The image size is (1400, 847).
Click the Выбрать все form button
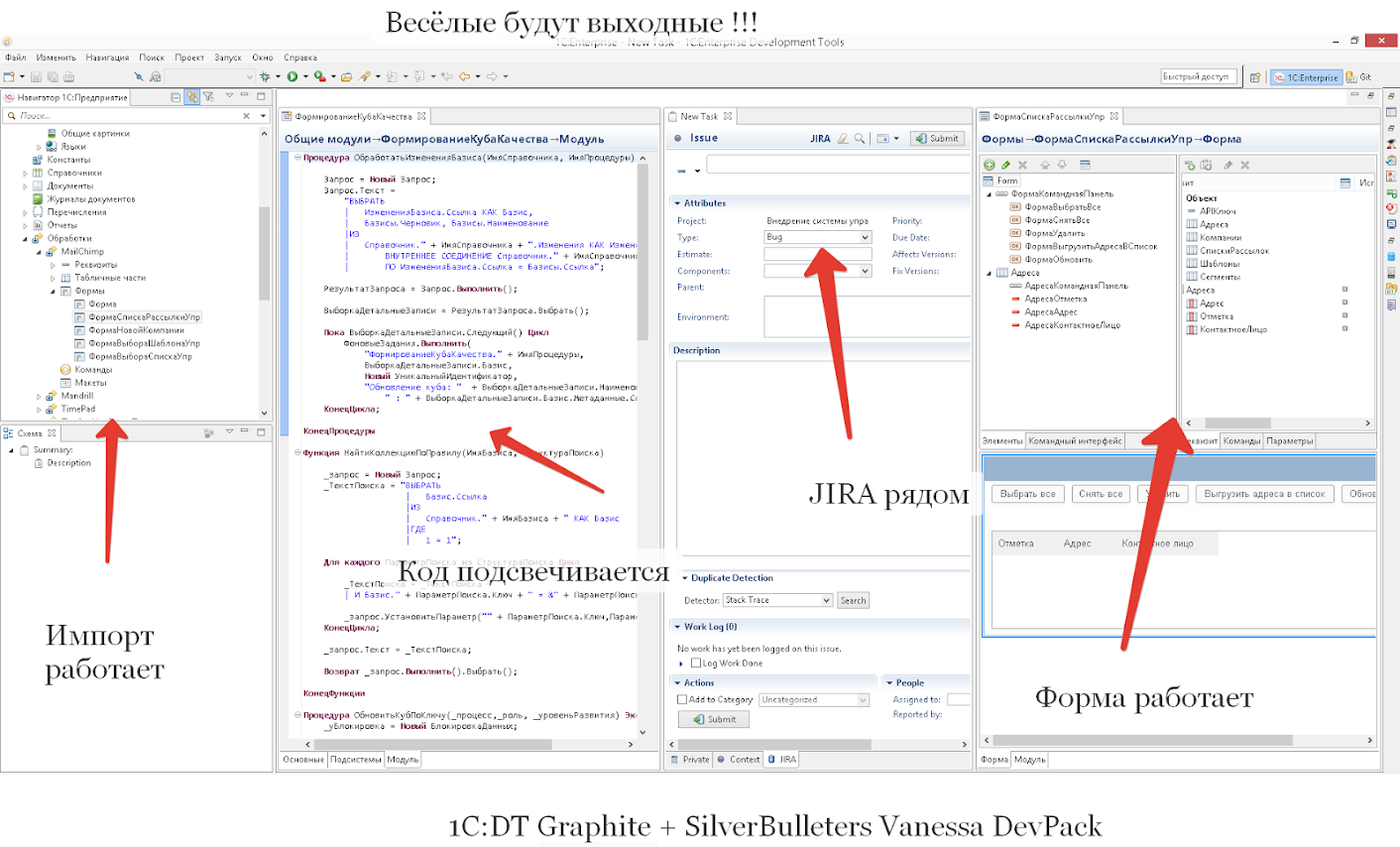(x=1027, y=494)
